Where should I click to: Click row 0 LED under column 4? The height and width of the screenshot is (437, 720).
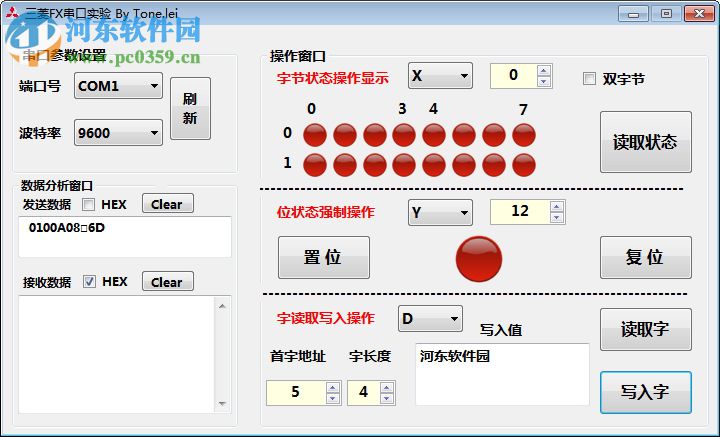(434, 135)
